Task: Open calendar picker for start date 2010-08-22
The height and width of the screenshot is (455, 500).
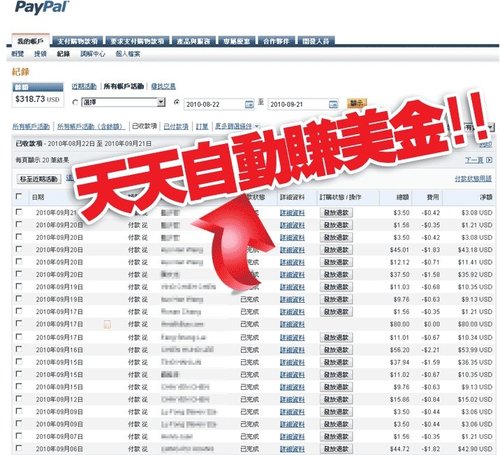Action: coord(249,104)
